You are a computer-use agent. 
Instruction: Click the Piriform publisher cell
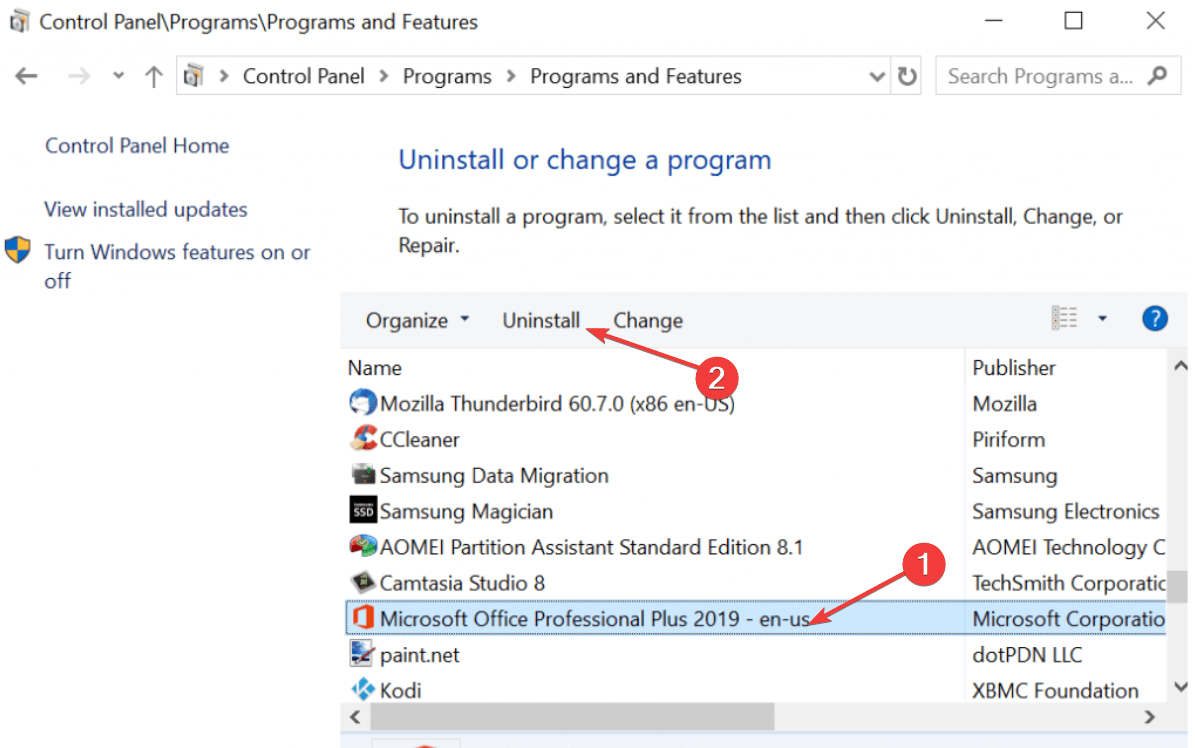pos(1008,440)
